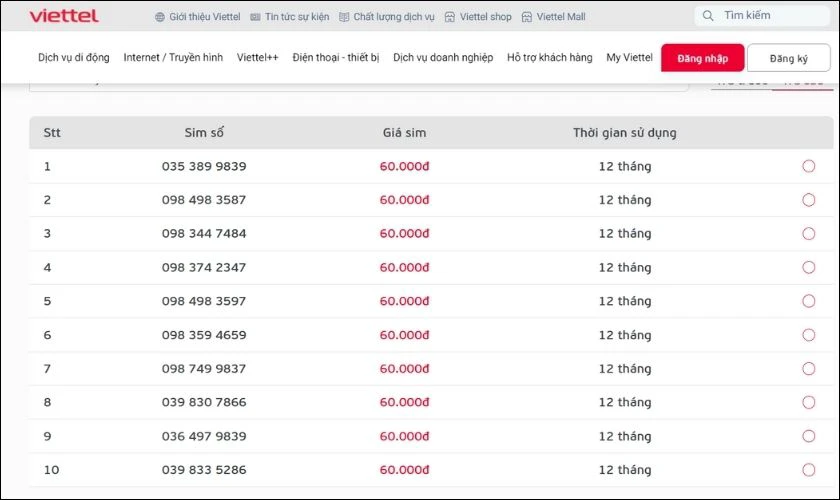Open the Giới thiệu Viettel link
Viewport: 840px width, 500px height.
pyautogui.click(x=205, y=17)
